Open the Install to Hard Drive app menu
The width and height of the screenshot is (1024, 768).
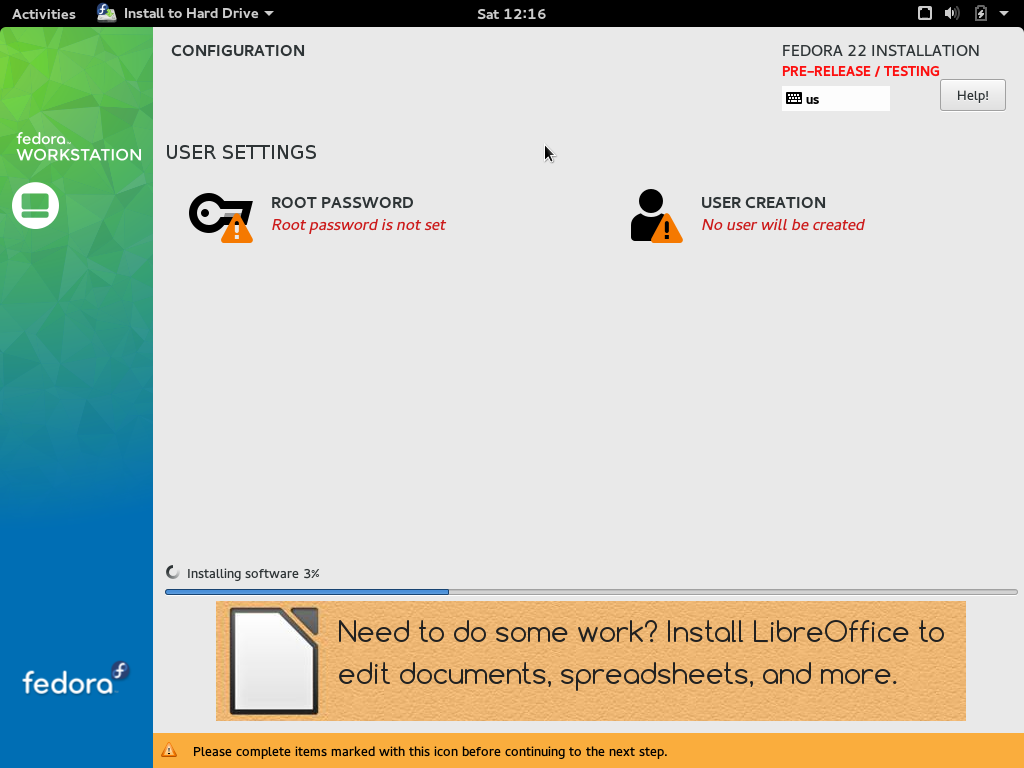pyautogui.click(x=185, y=13)
